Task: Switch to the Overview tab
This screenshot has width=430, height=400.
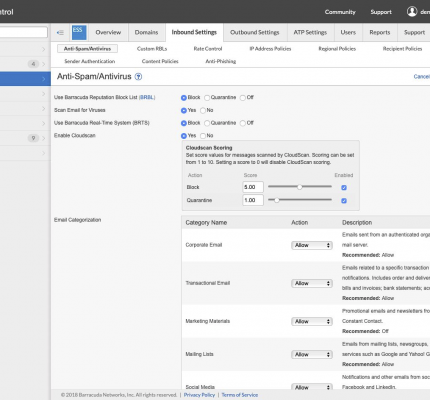Action: tap(108, 32)
